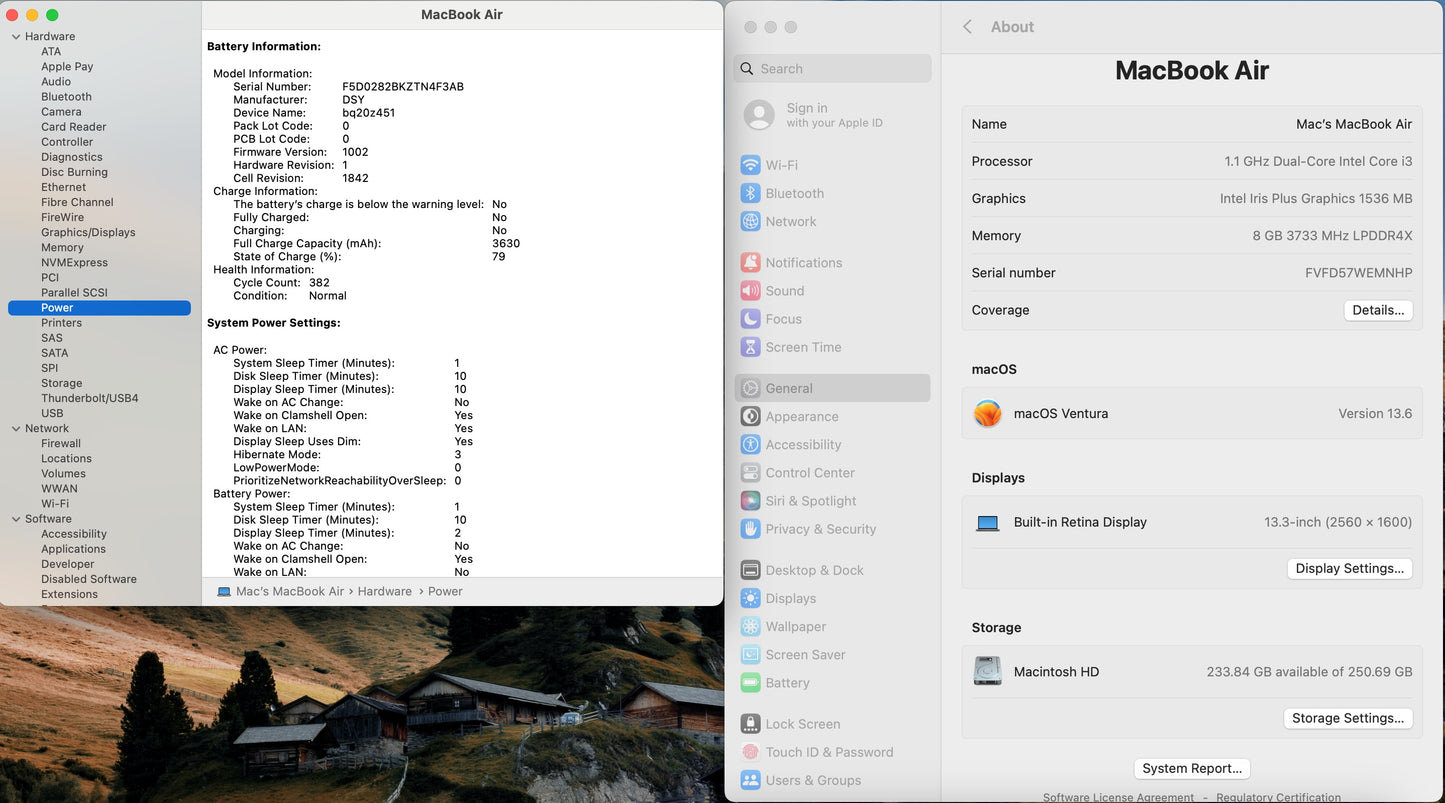This screenshot has height=803, width=1445.
Task: Select the Siri & Spotlight icon
Action: point(750,501)
